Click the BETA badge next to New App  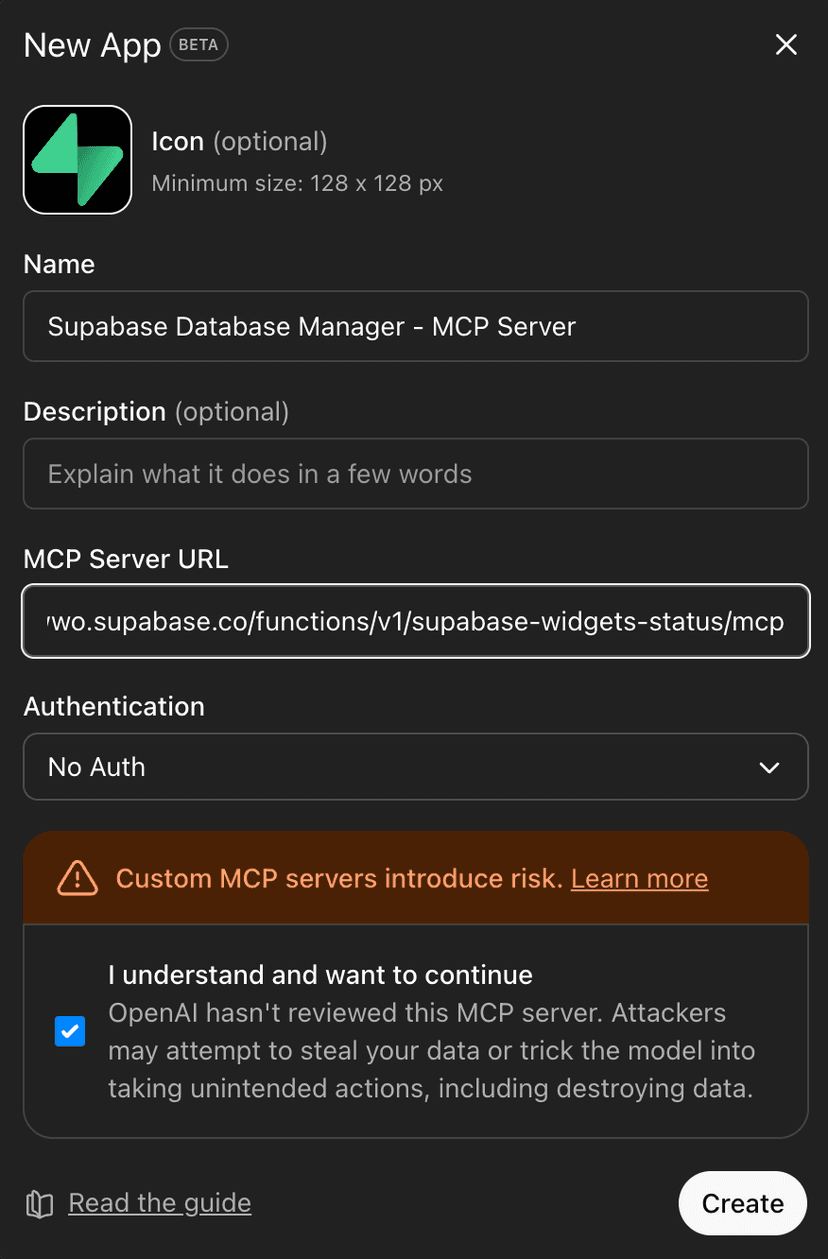click(x=198, y=44)
